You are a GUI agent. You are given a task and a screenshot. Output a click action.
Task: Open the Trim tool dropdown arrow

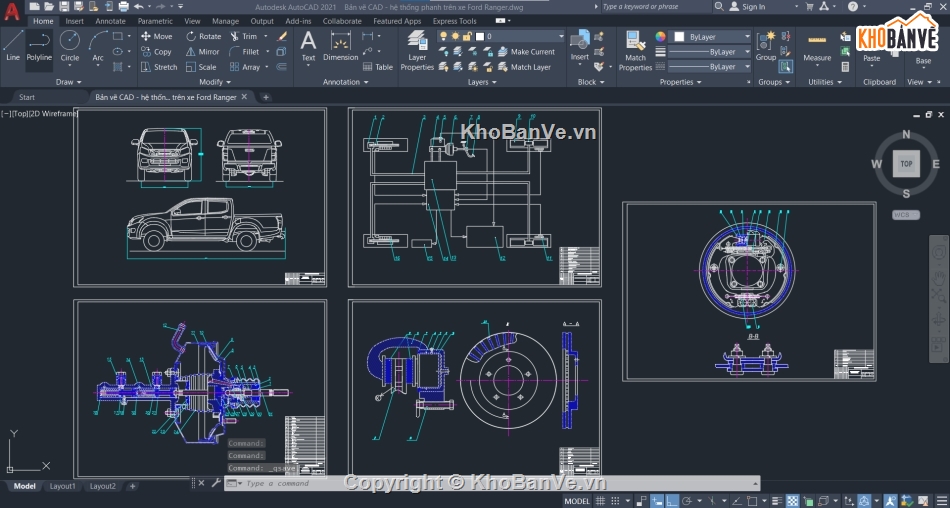pos(266,36)
